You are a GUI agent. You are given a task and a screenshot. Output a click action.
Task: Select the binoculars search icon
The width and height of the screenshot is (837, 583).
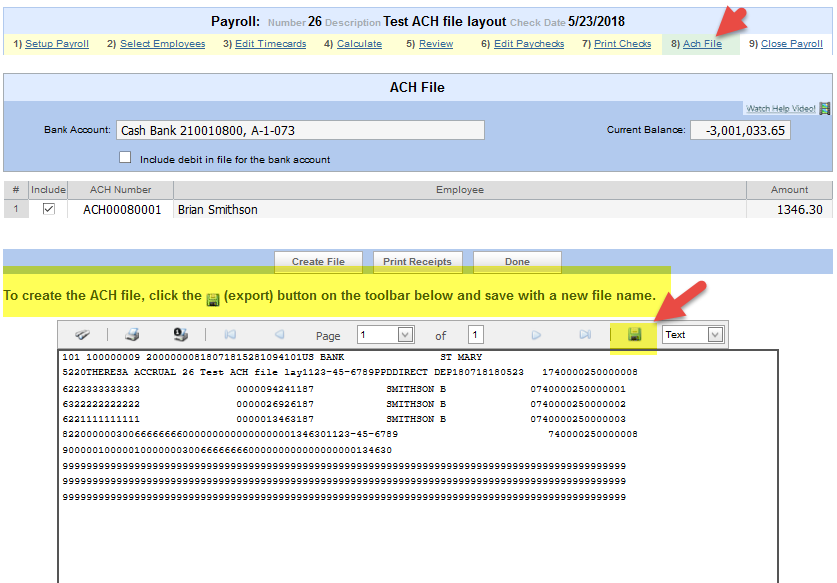[83, 334]
